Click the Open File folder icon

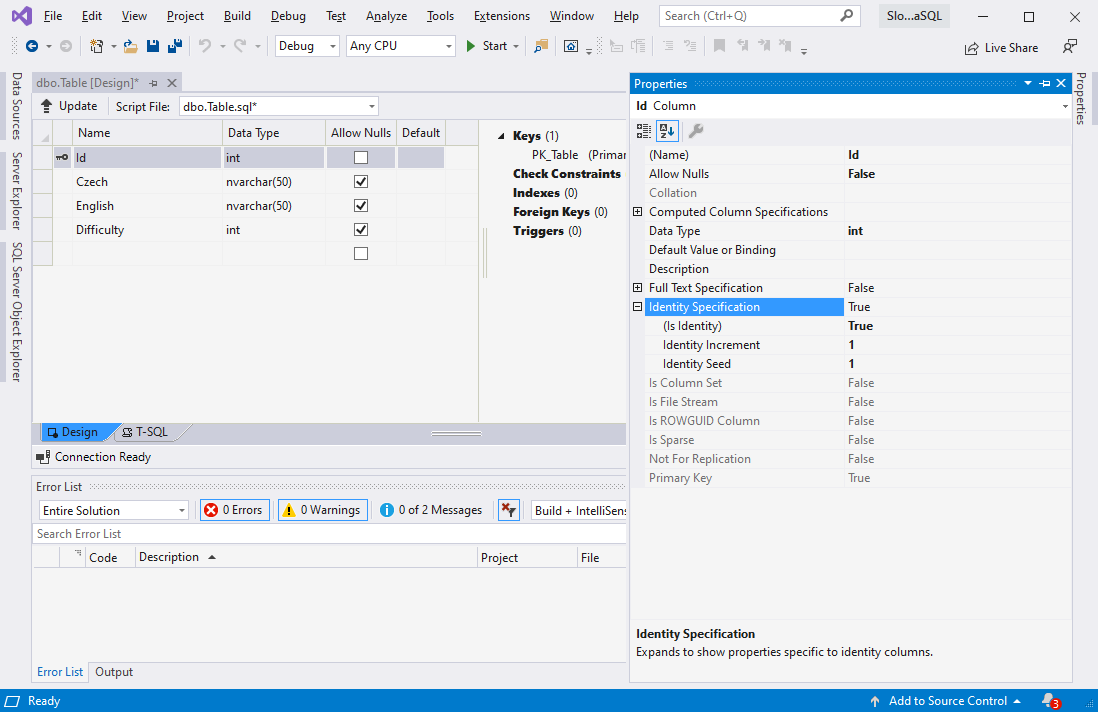(130, 46)
